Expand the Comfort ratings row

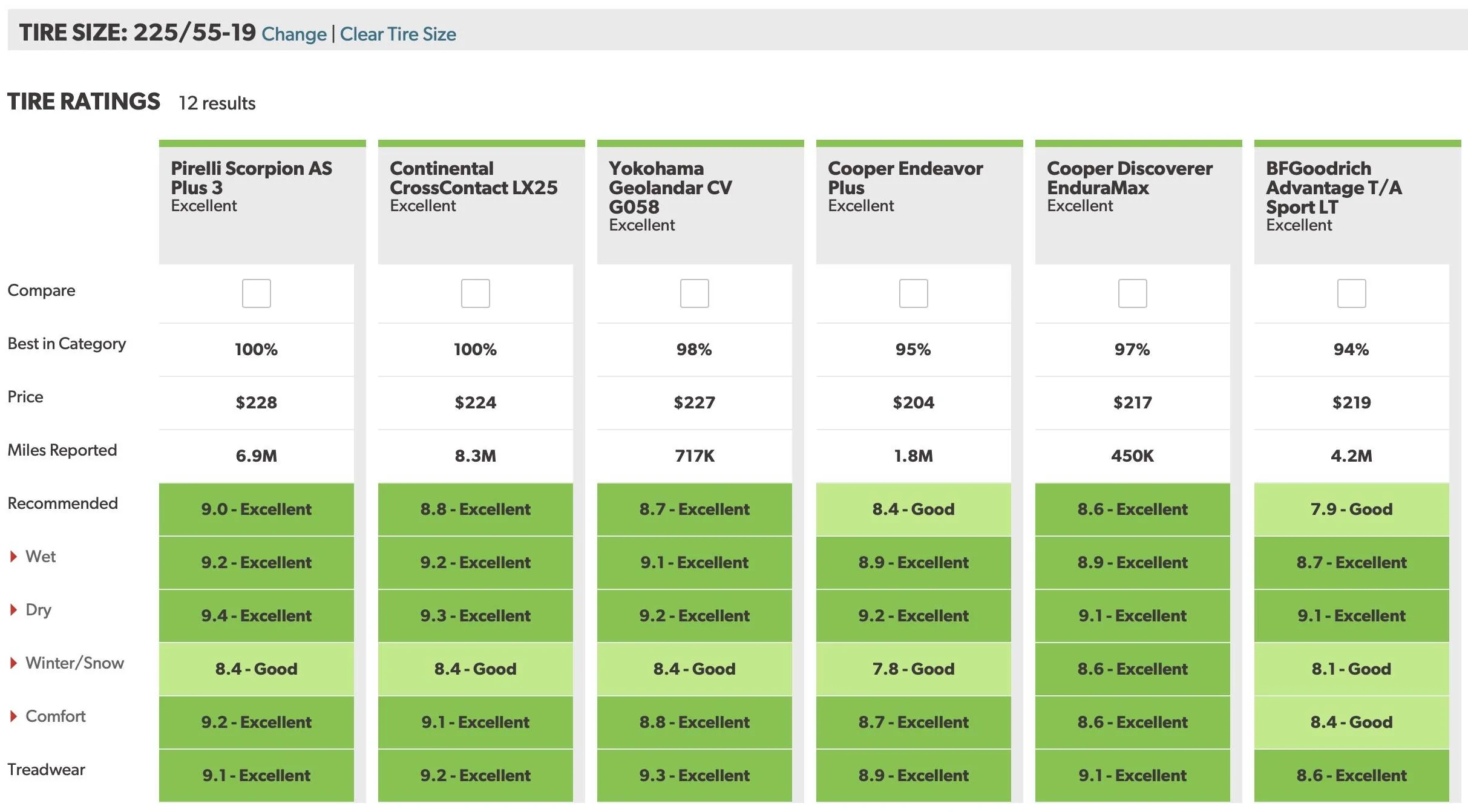point(48,716)
